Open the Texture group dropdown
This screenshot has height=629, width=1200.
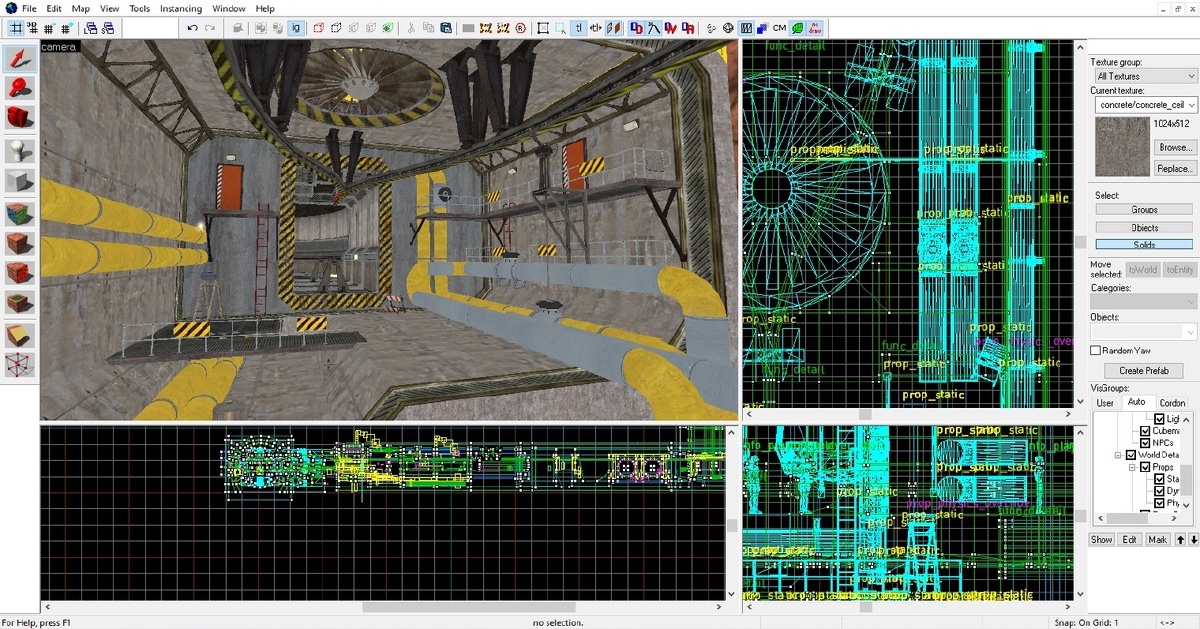coord(1144,76)
